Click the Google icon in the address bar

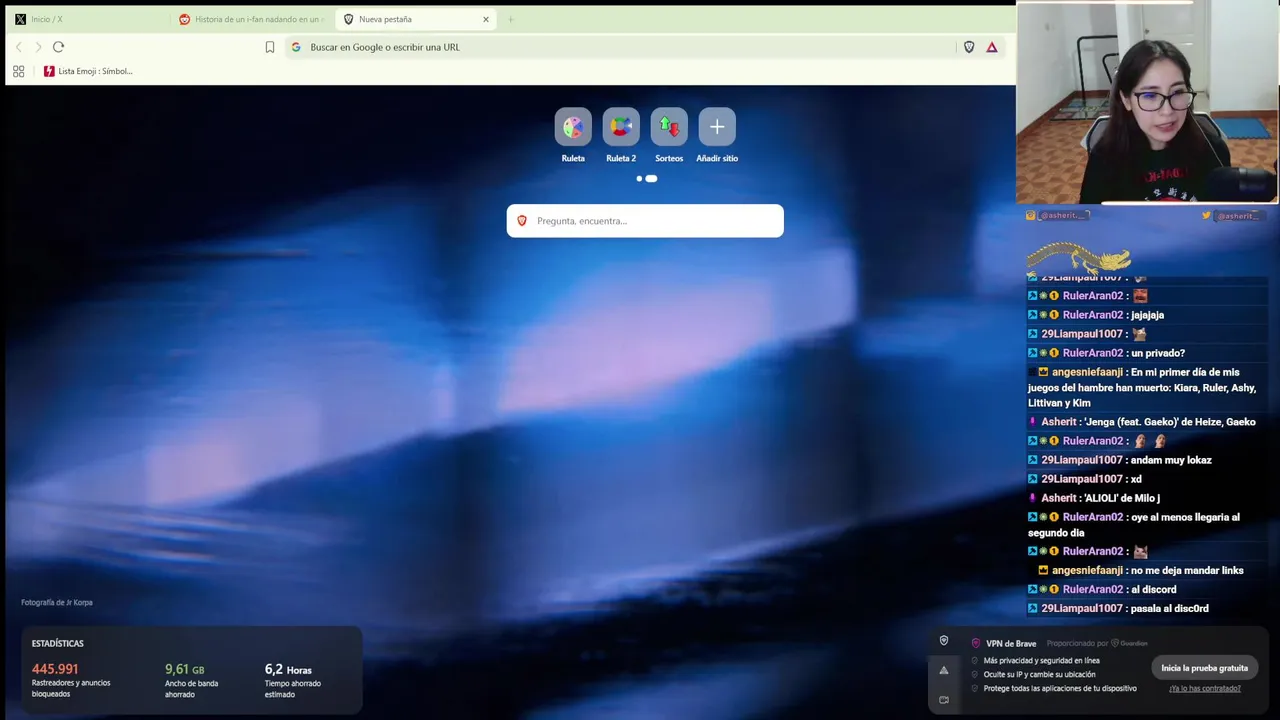coord(296,47)
